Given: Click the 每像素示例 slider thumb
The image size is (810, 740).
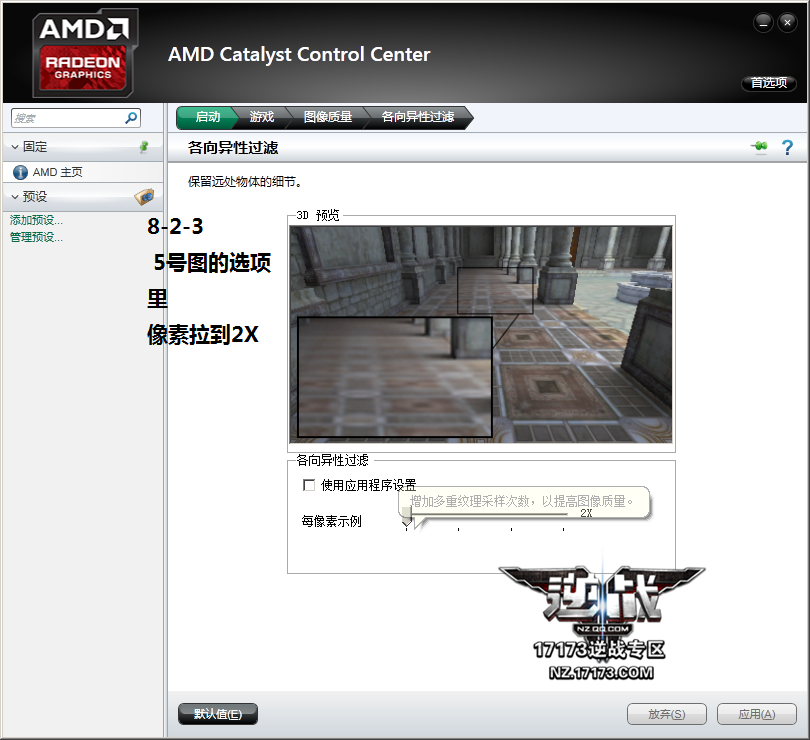Looking at the screenshot, I should click(x=407, y=517).
